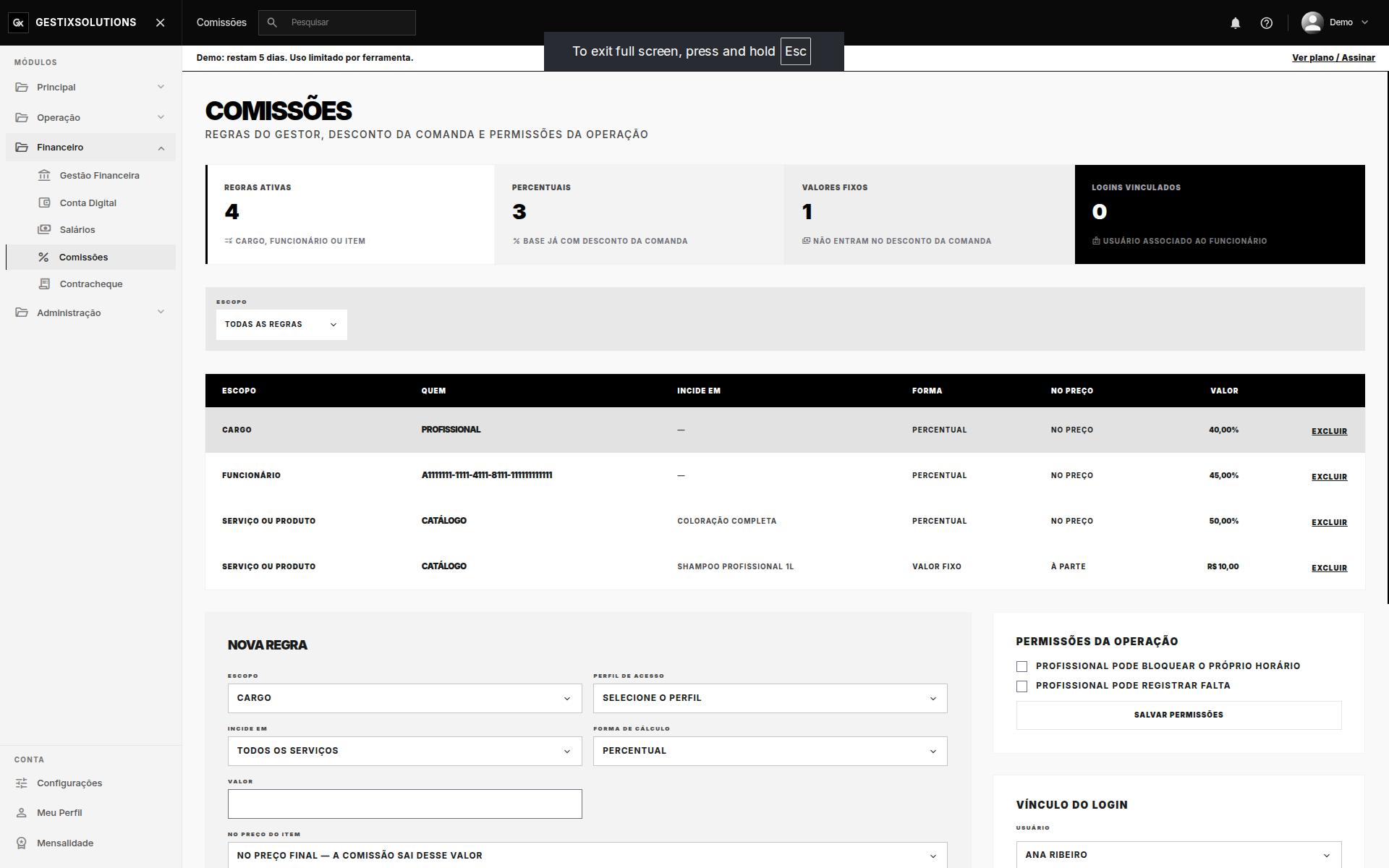Click the Demo user avatar

[1312, 22]
